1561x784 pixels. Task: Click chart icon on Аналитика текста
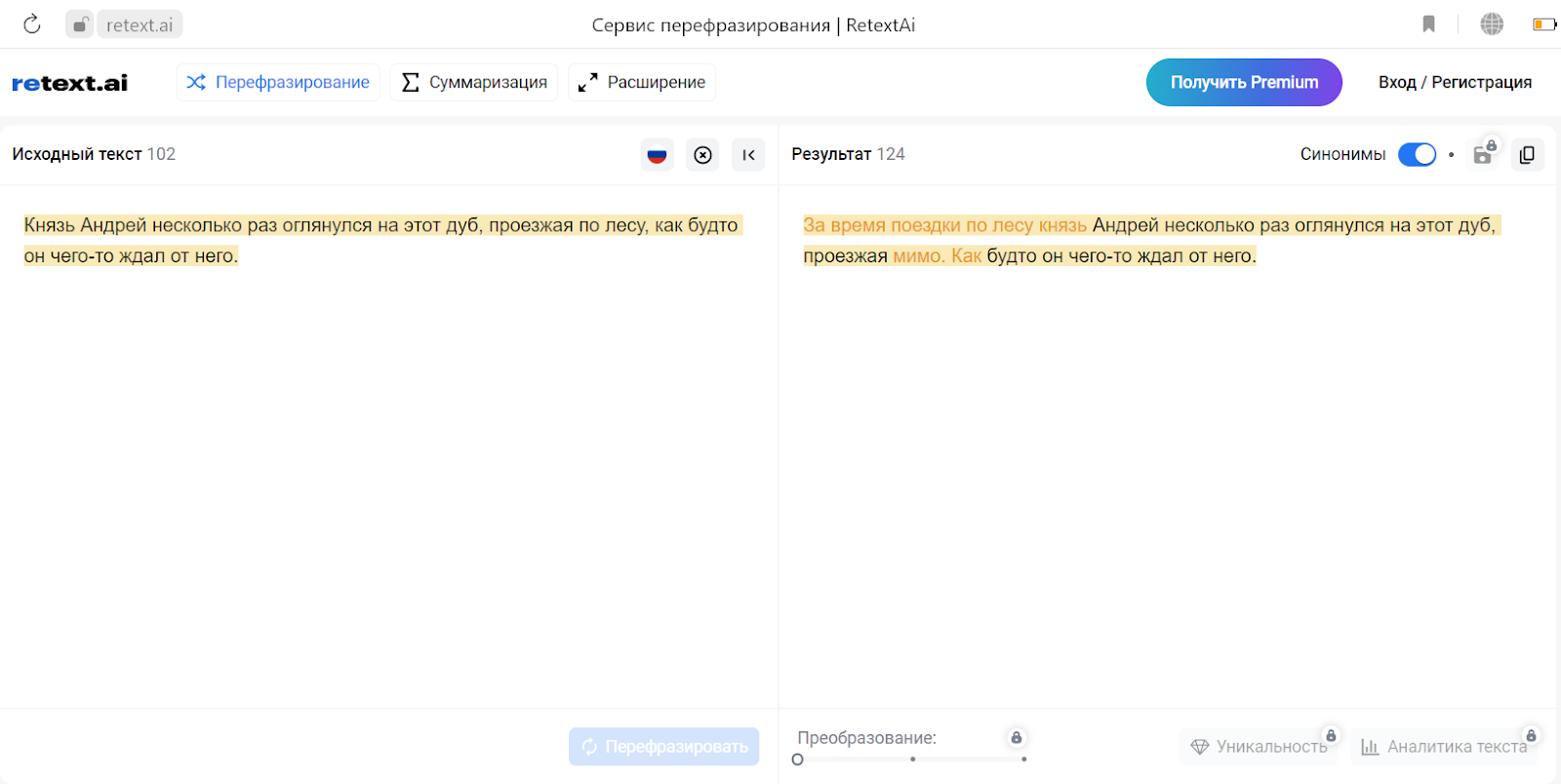pos(1370,747)
